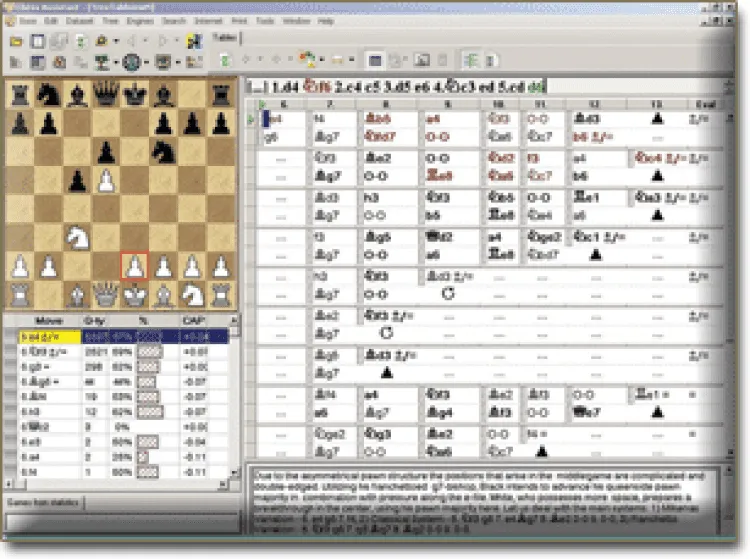
Task: Open the Engines menu
Action: point(140,21)
